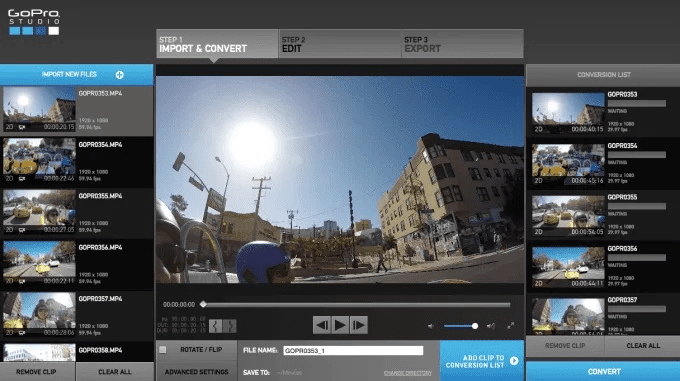680x381 pixels.
Task: Click the main video preview frame
Action: pyautogui.click(x=340, y=179)
